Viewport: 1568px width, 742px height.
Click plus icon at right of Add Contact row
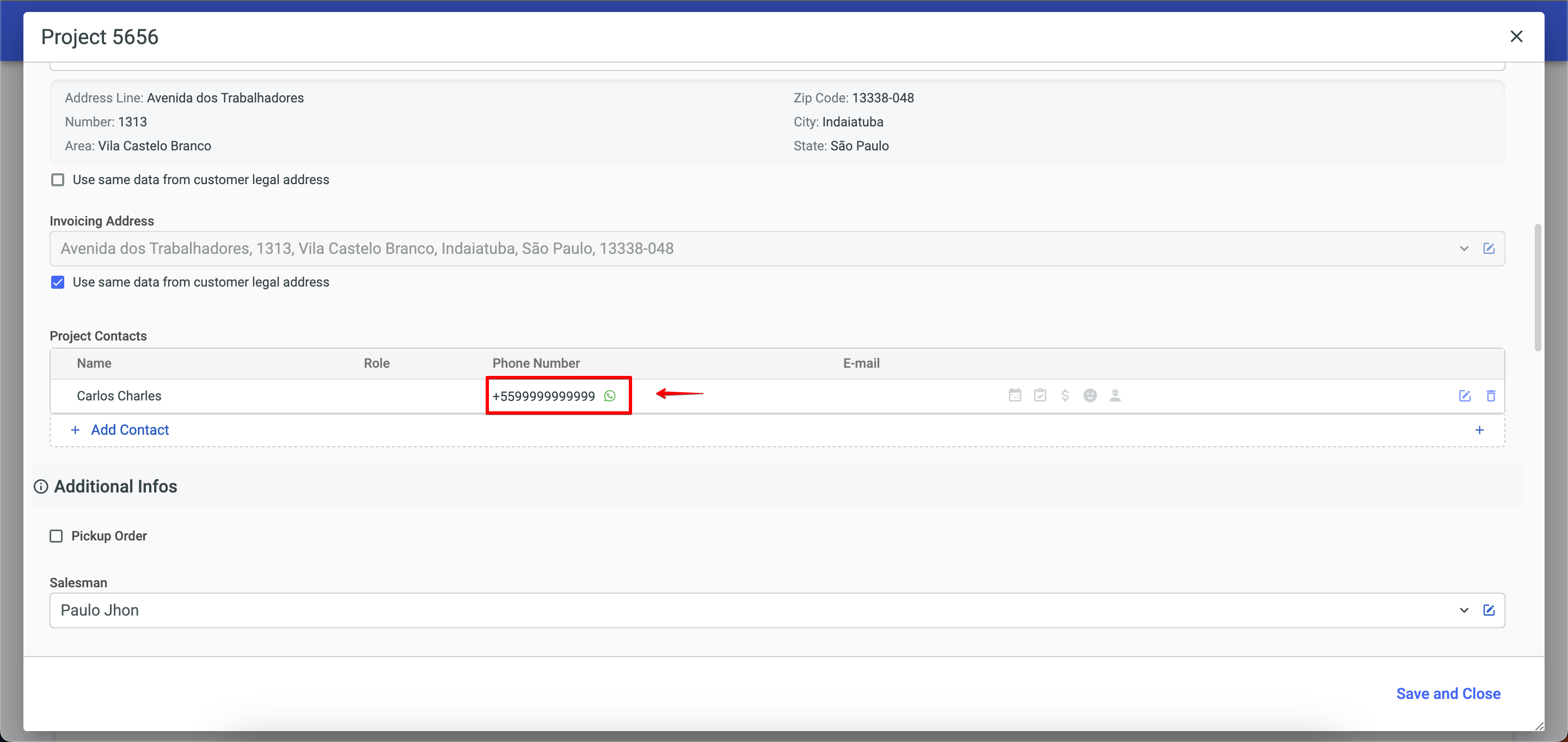tap(1479, 430)
